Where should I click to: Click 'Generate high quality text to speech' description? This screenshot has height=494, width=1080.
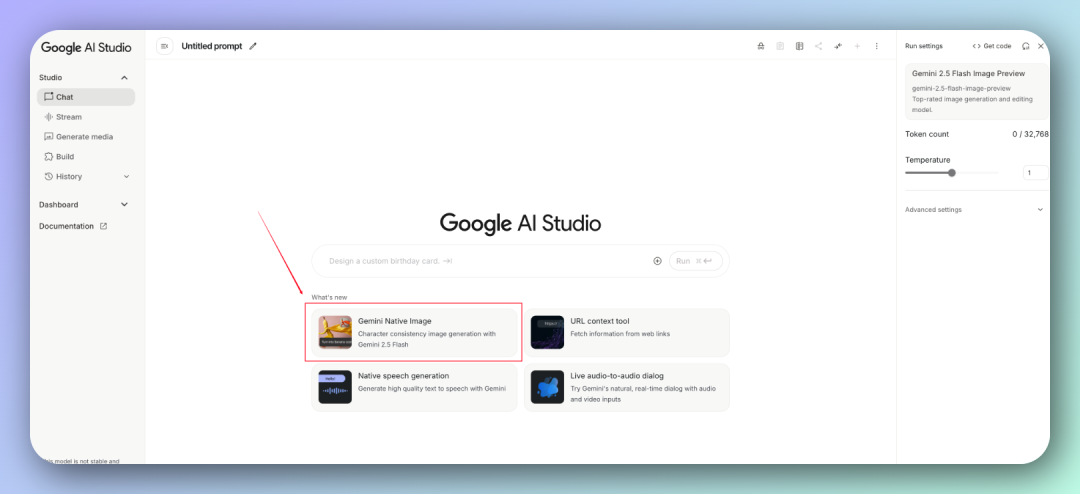[432, 389]
